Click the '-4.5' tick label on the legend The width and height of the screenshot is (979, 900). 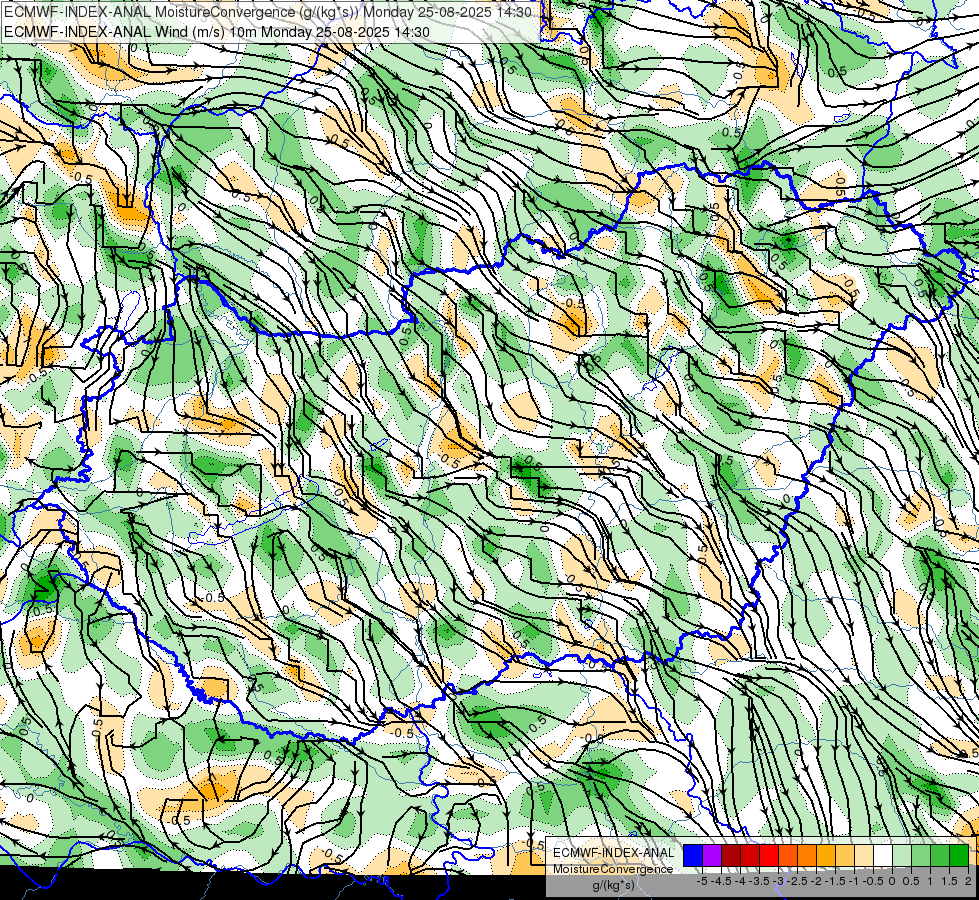point(724,881)
